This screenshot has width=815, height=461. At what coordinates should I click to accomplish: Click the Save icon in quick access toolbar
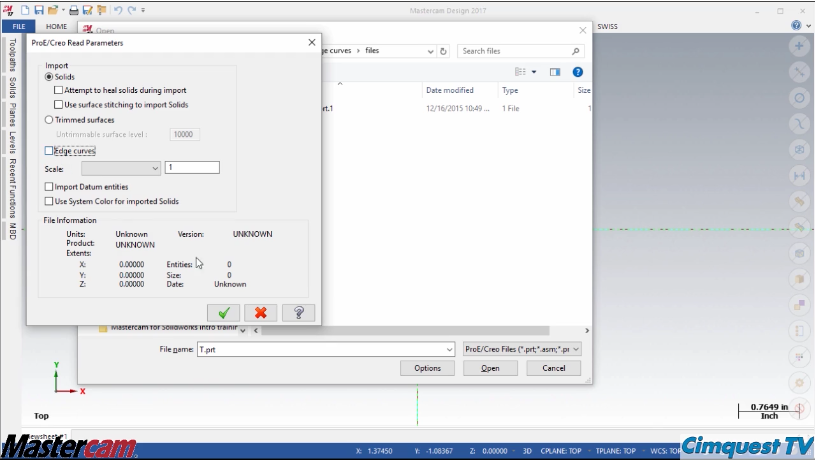[39, 10]
